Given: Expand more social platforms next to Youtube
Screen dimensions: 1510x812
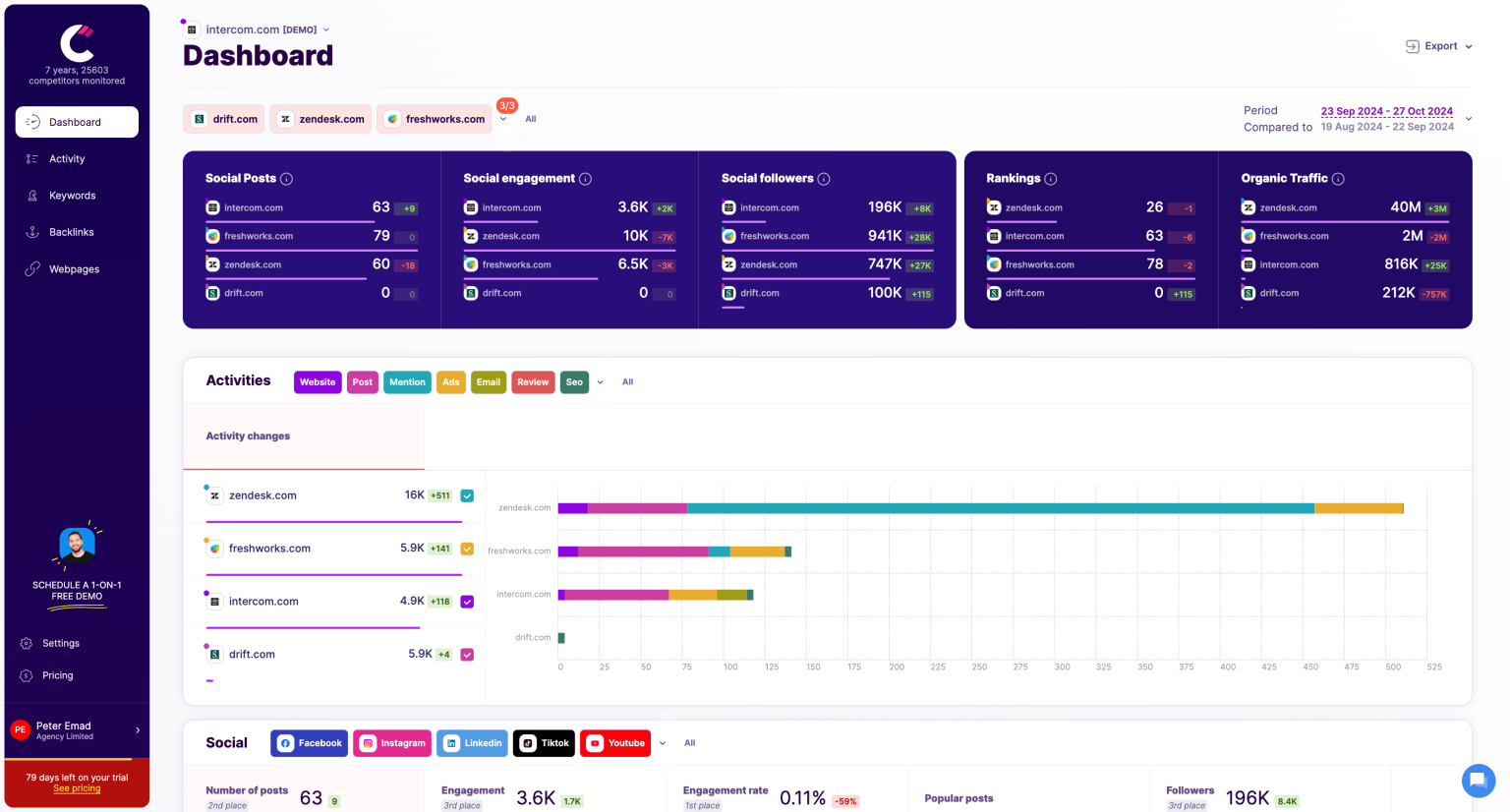Looking at the screenshot, I should point(663,743).
